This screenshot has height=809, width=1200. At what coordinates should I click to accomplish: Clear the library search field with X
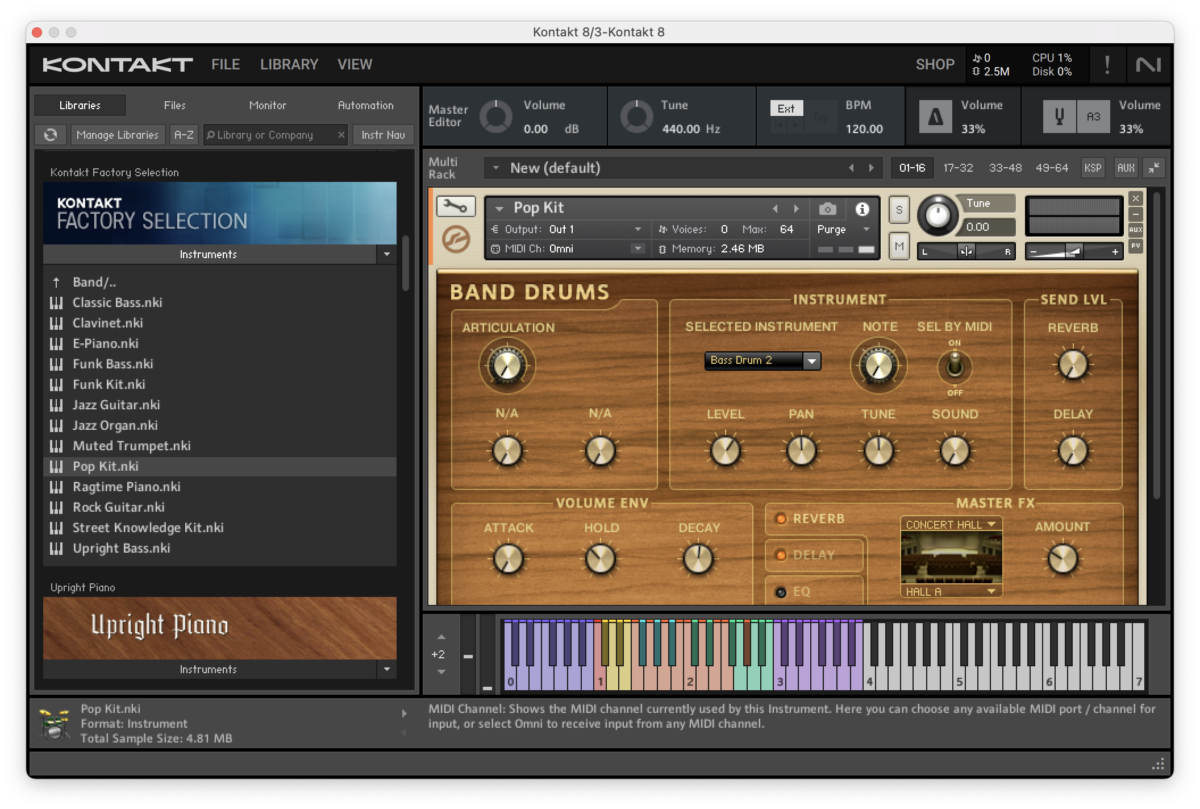pyautogui.click(x=341, y=135)
